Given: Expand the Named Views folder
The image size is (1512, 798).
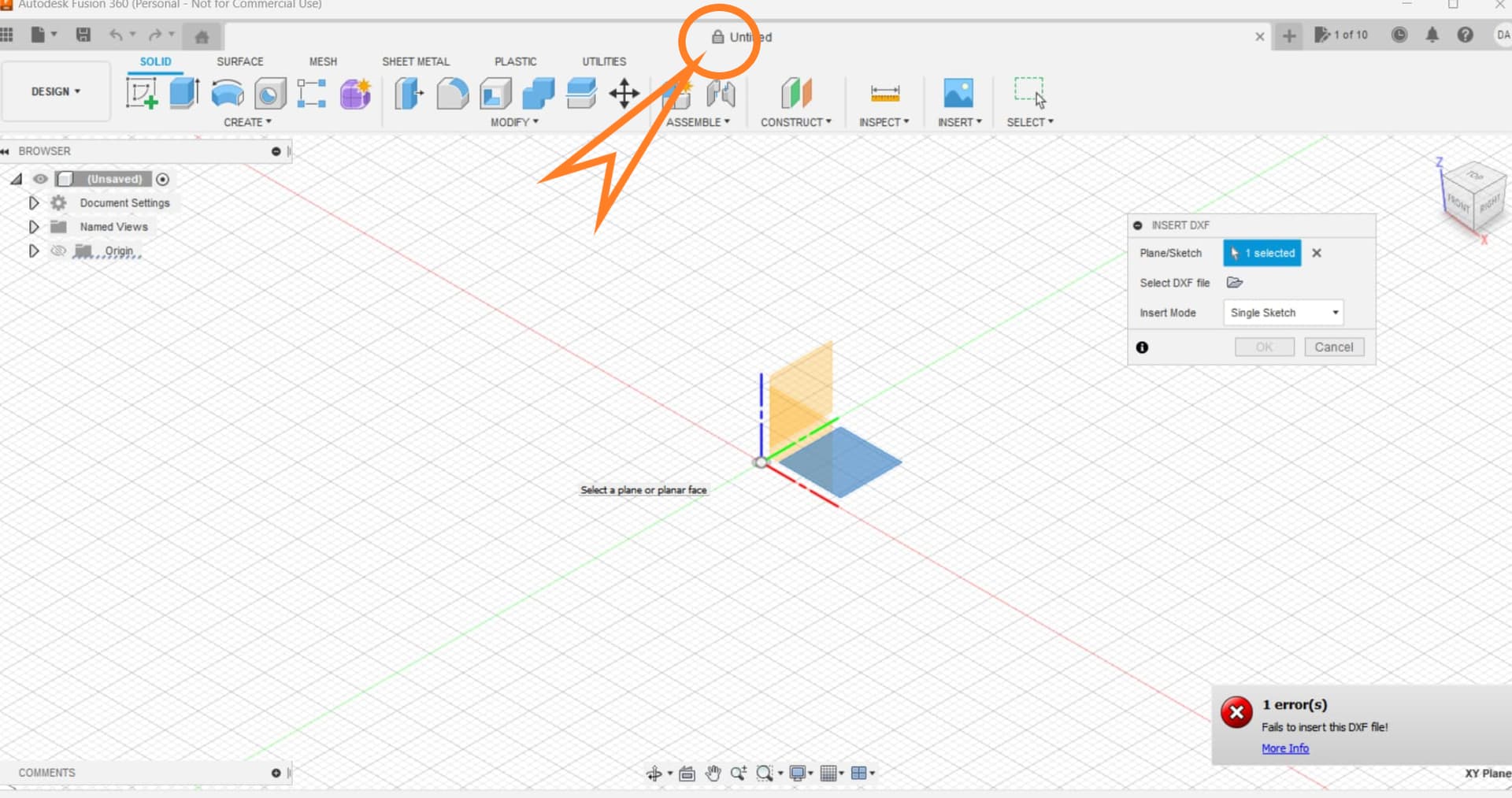Looking at the screenshot, I should coord(33,226).
